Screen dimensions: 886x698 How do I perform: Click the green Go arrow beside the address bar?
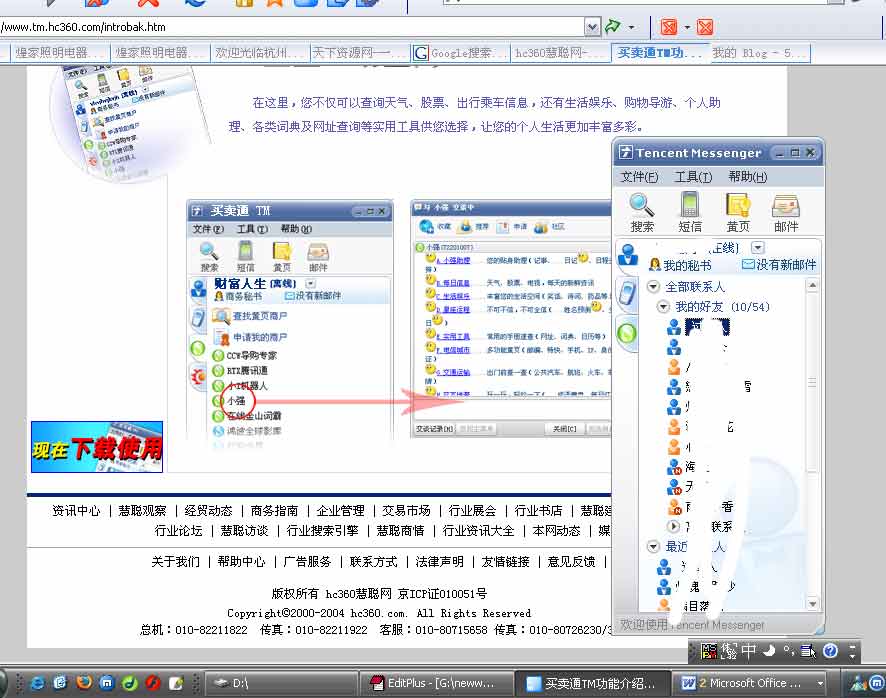613,26
